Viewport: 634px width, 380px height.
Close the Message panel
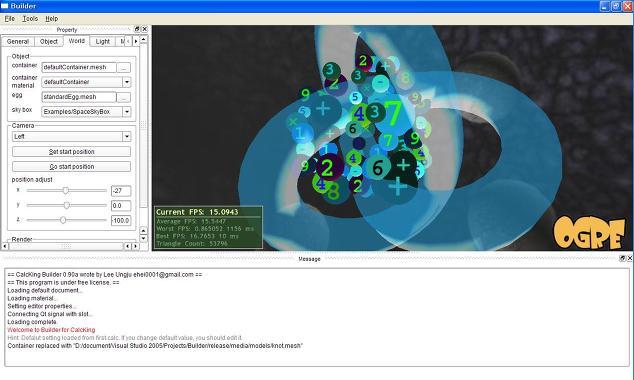click(630, 258)
